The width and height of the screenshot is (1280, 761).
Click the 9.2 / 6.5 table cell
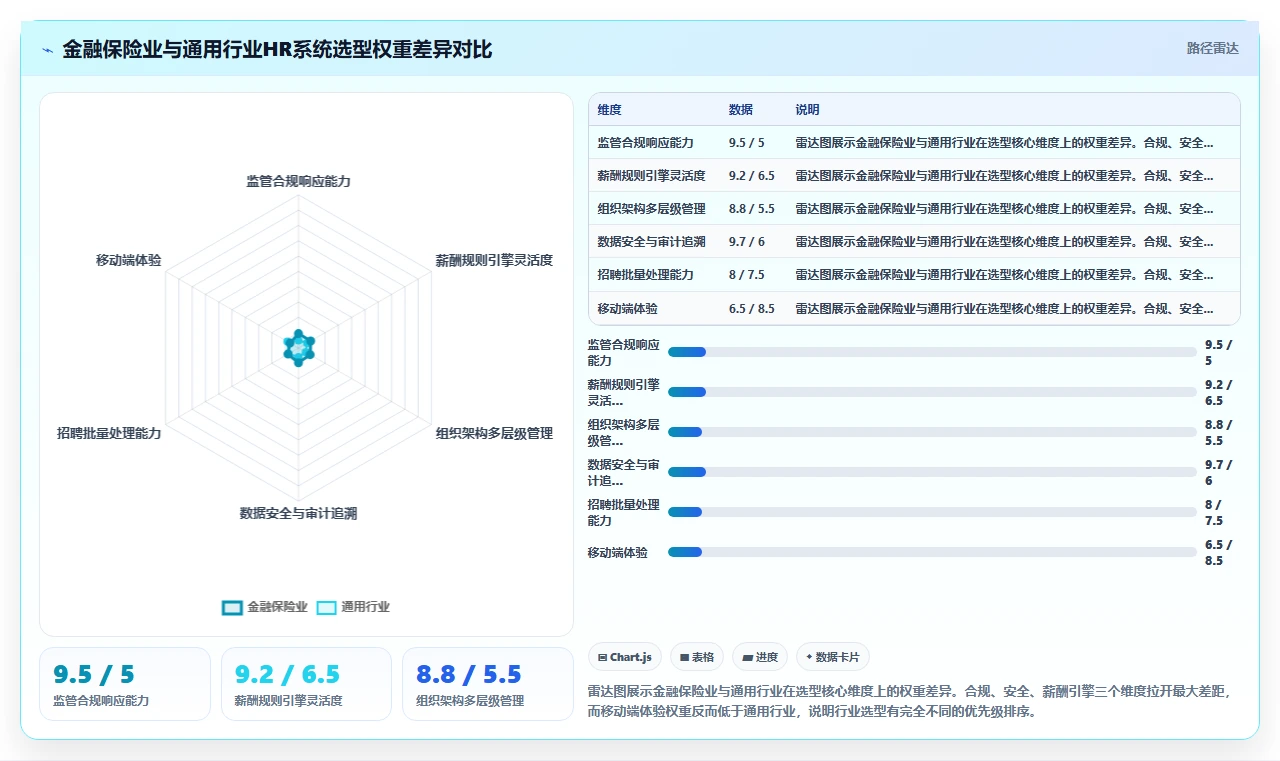[752, 176]
